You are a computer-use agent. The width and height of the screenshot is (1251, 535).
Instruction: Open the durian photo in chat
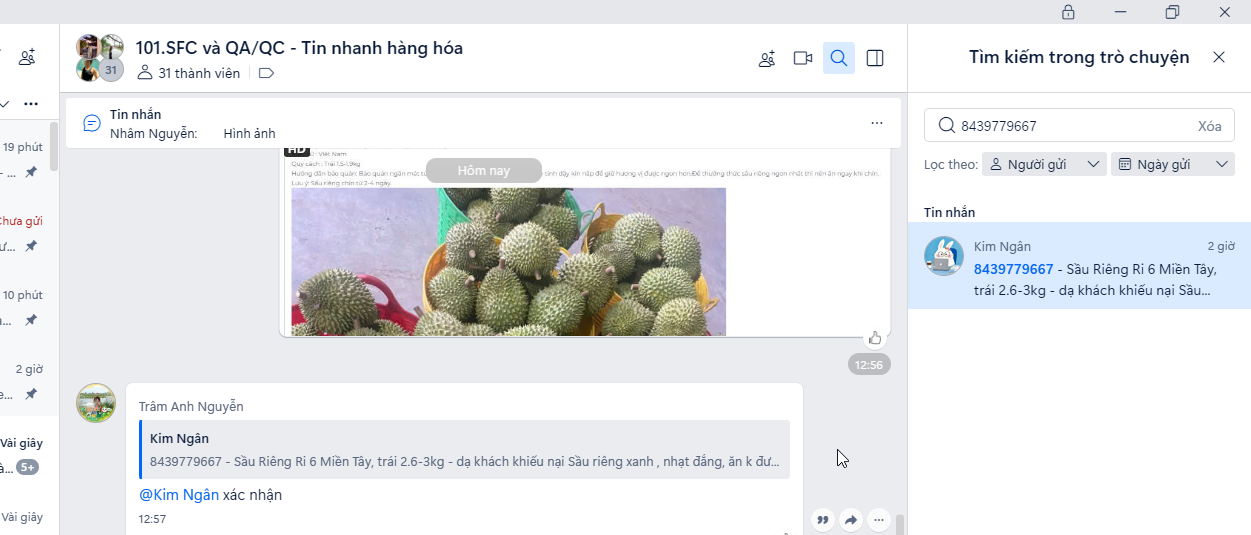click(x=508, y=262)
